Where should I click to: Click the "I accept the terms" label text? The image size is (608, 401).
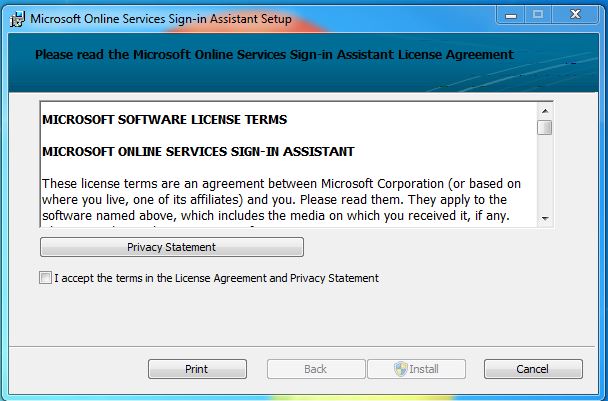pyautogui.click(x=216, y=278)
